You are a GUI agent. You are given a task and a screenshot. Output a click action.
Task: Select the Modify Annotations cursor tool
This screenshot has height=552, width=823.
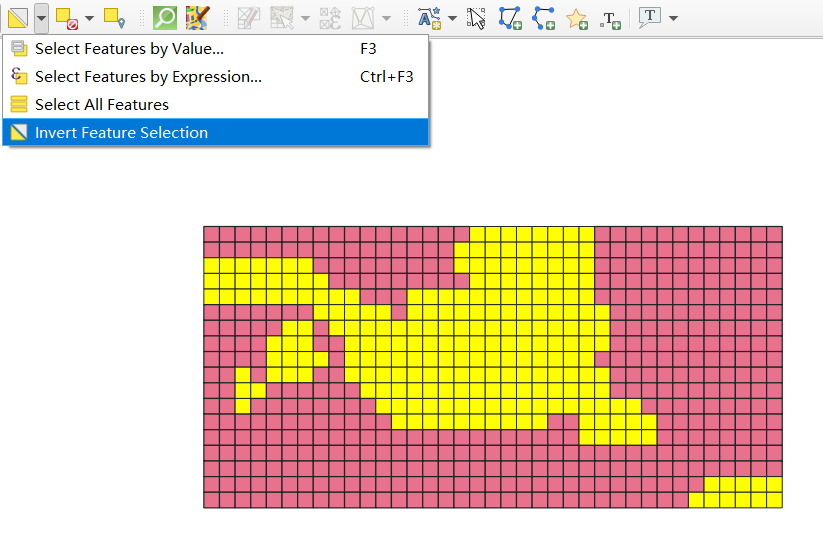pyautogui.click(x=476, y=18)
